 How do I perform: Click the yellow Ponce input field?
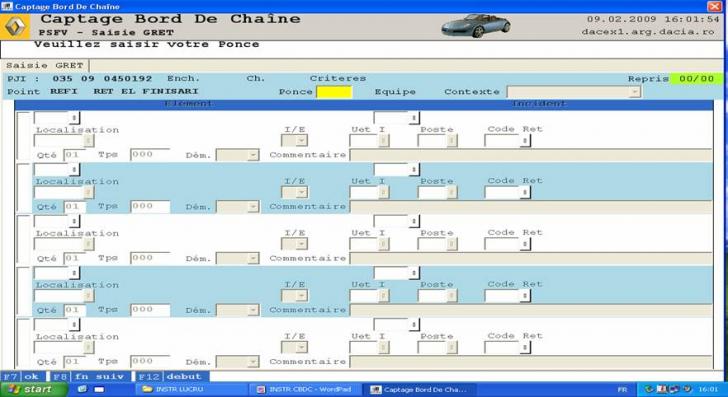click(334, 91)
